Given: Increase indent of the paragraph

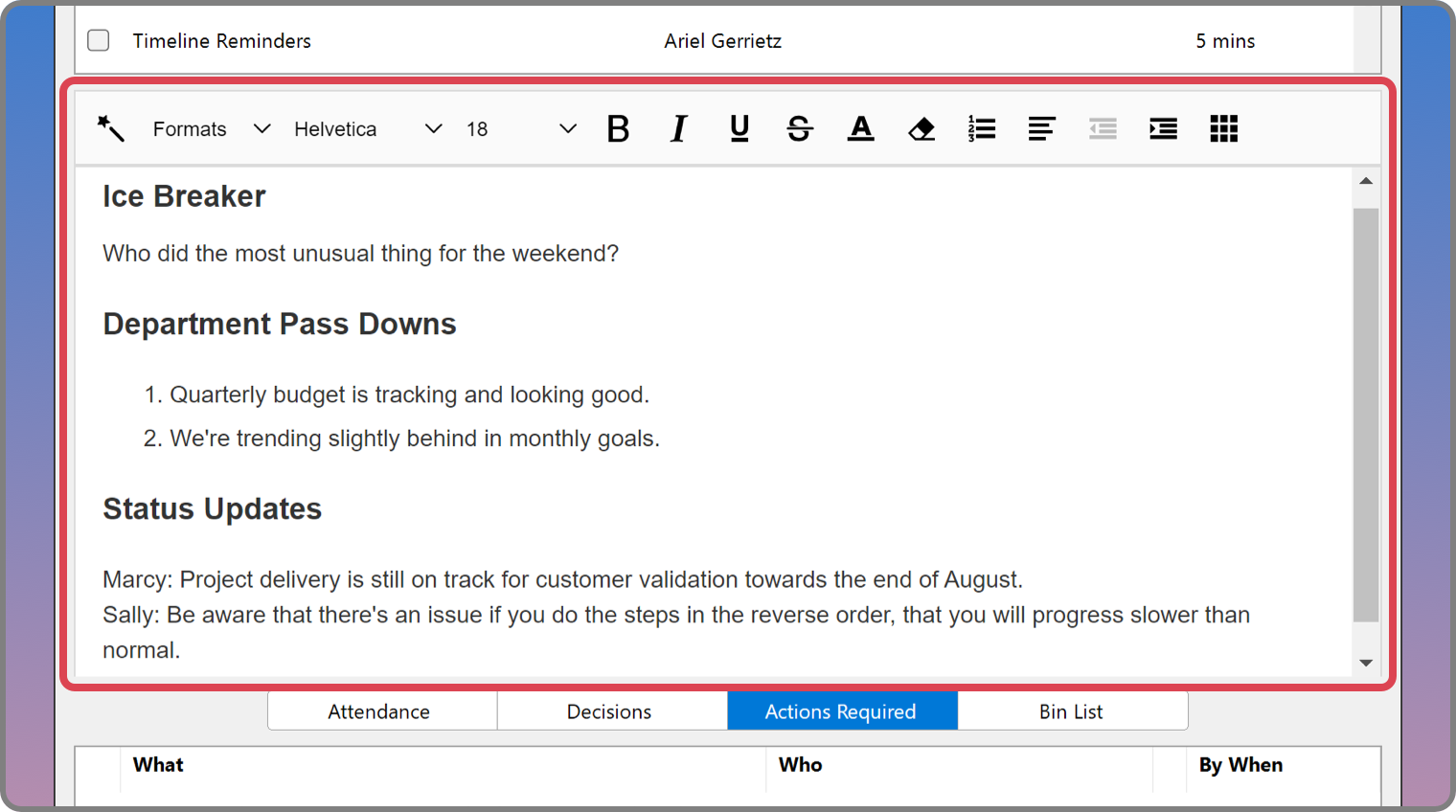Looking at the screenshot, I should (x=1163, y=128).
